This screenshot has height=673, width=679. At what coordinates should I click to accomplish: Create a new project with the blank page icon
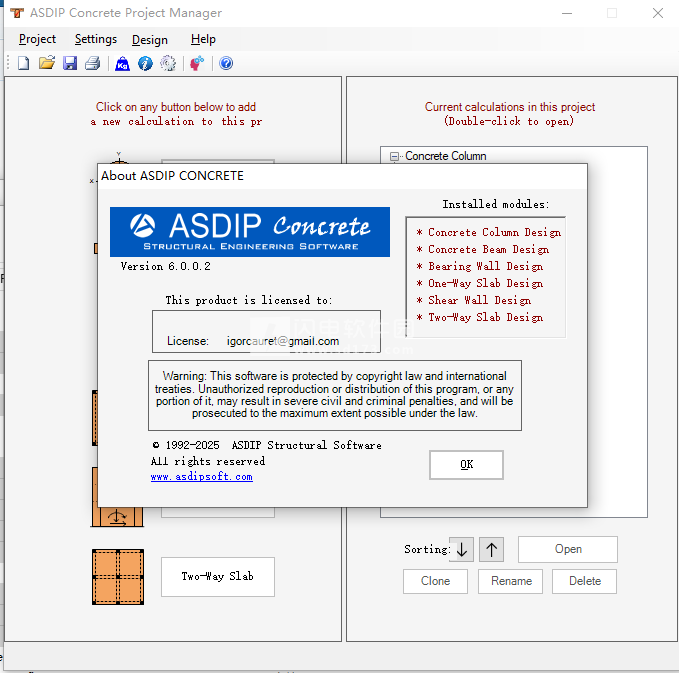(x=23, y=64)
